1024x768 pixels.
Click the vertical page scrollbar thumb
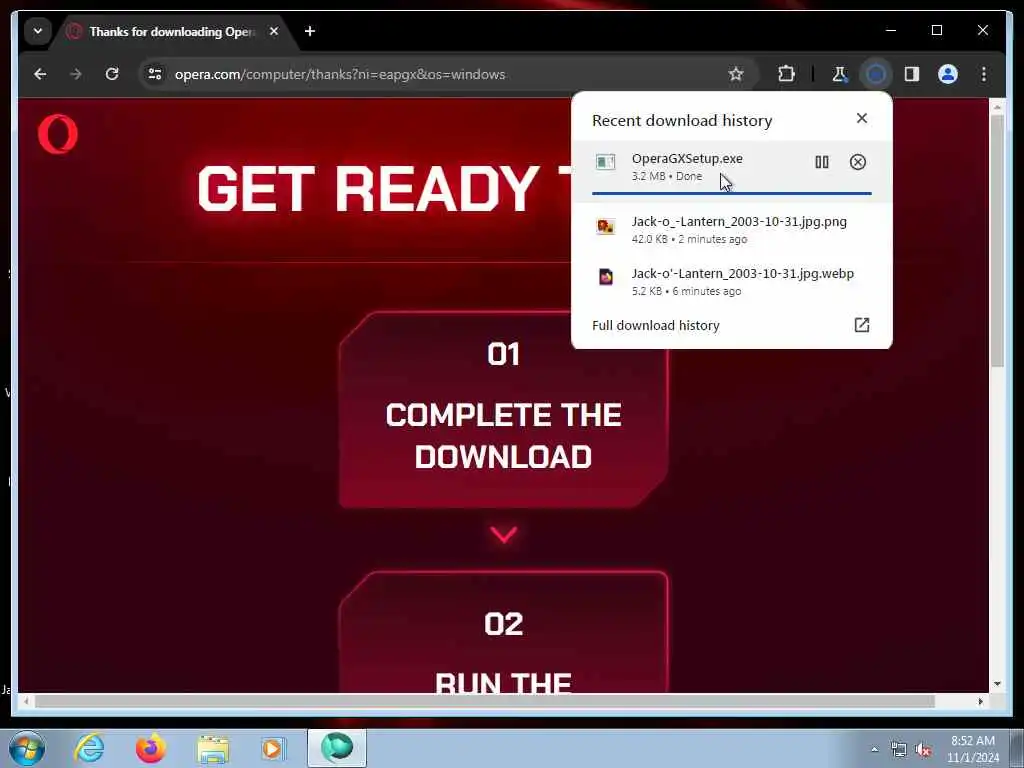(x=997, y=240)
